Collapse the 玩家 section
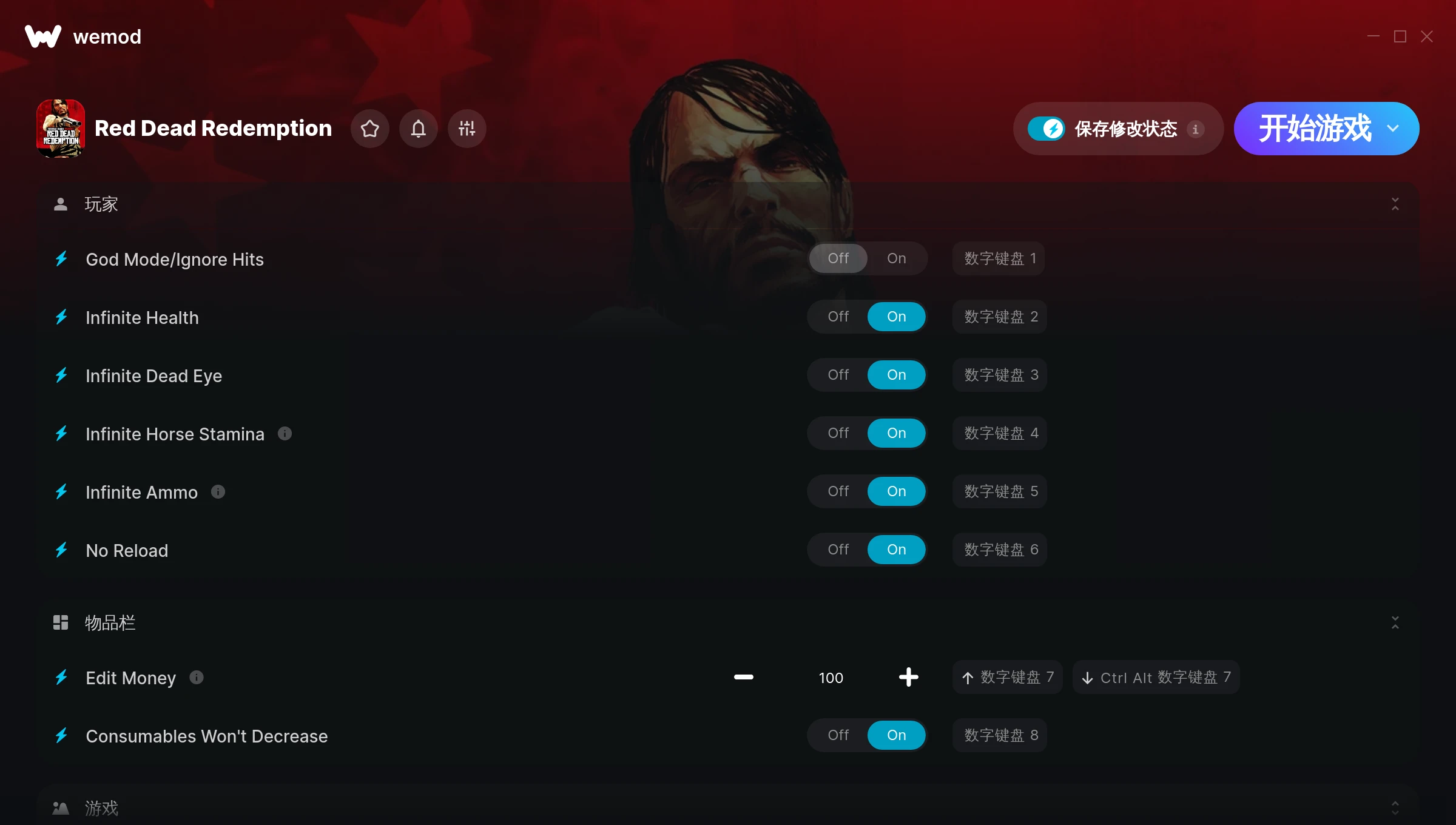The height and width of the screenshot is (825, 1456). [1395, 204]
